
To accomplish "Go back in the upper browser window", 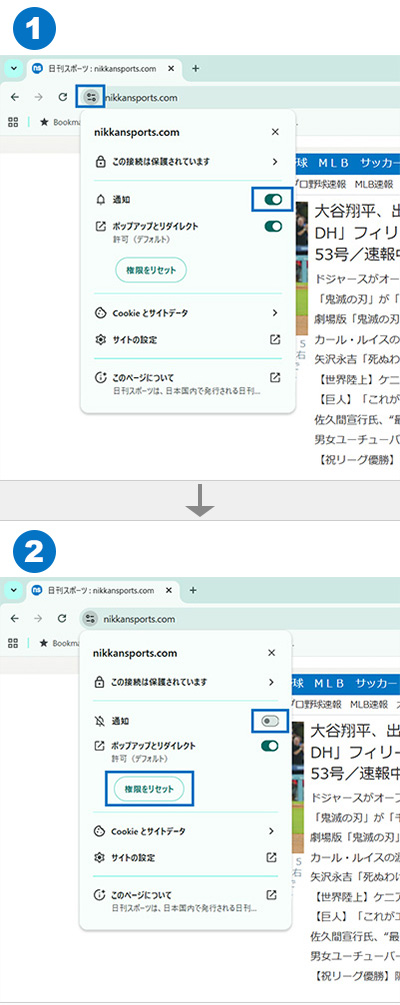I will click(14, 97).
